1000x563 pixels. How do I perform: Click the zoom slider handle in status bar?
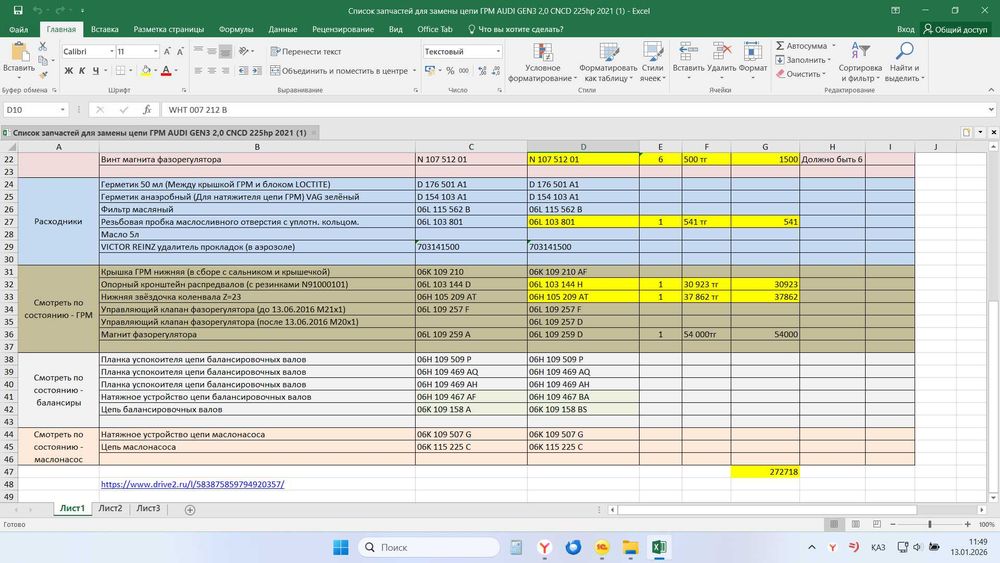[x=930, y=524]
